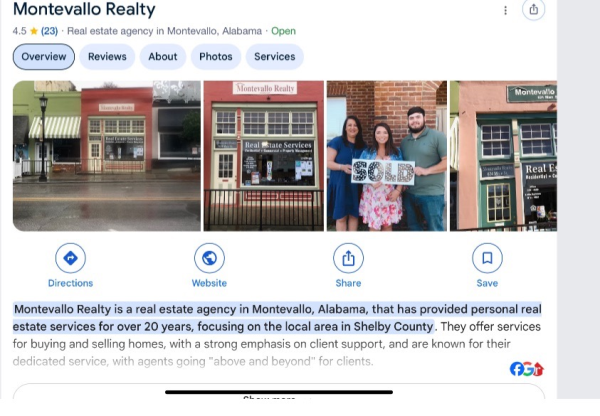Viewport: 600px width, 416px height.
Task: Open the Website globe icon
Action: [x=209, y=258]
